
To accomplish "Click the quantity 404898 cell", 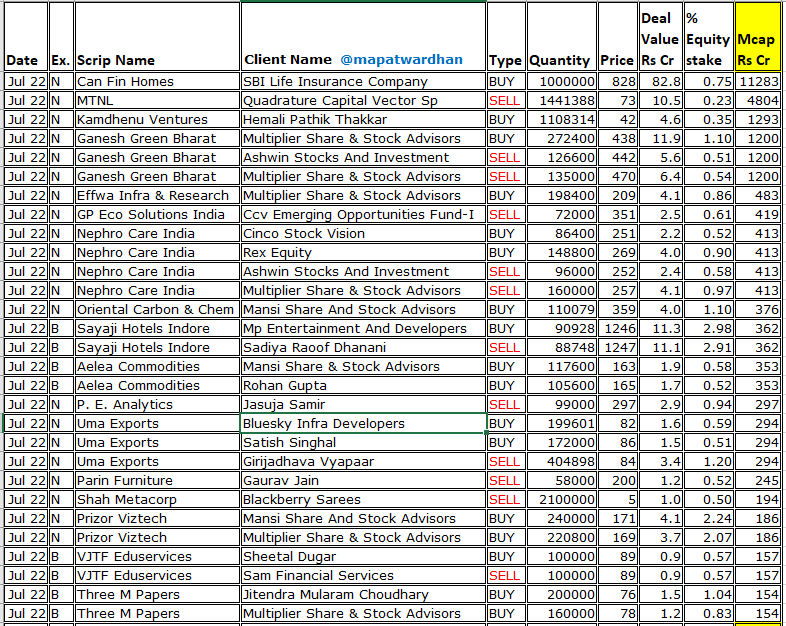I will [562, 462].
